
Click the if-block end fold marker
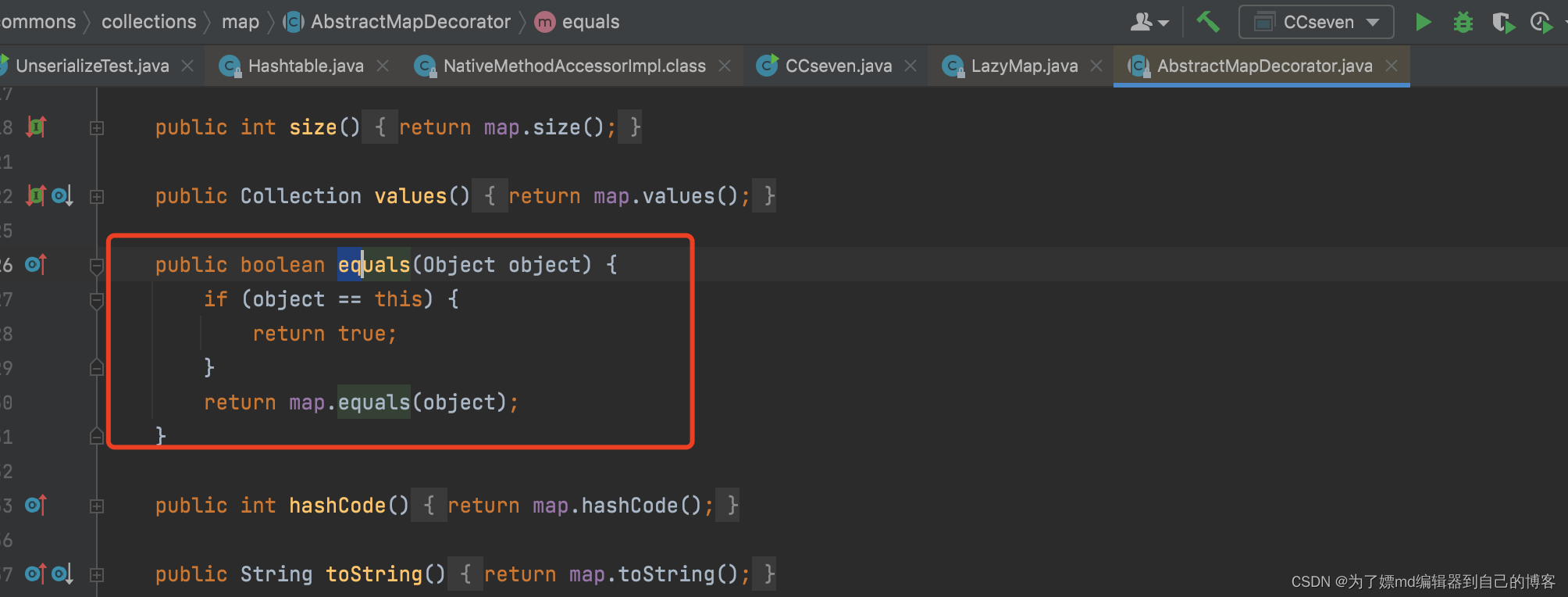[x=97, y=367]
